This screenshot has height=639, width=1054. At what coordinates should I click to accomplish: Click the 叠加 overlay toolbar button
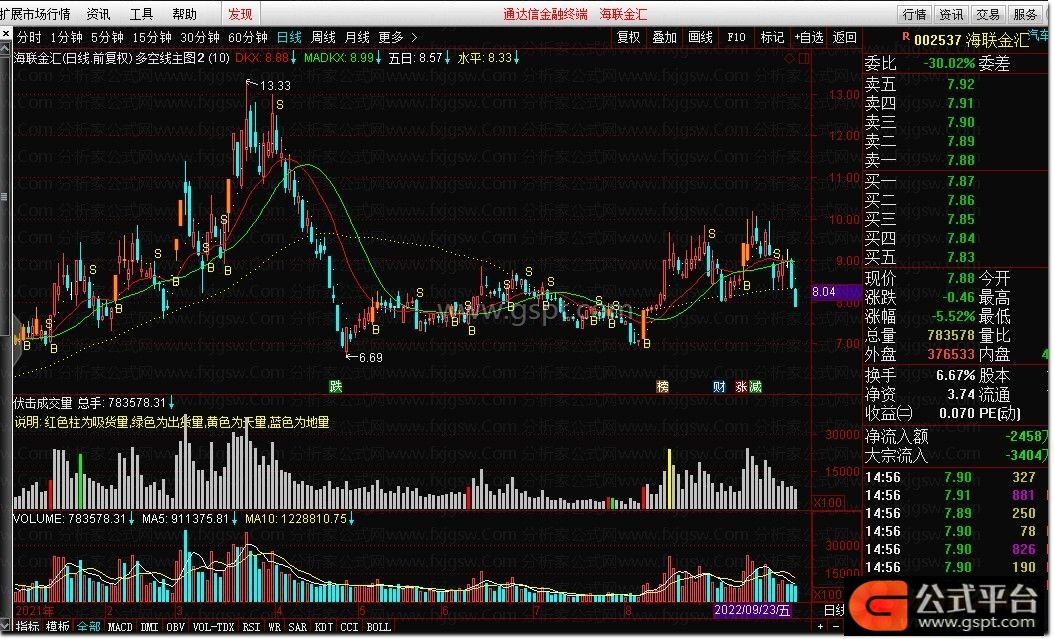(x=665, y=38)
